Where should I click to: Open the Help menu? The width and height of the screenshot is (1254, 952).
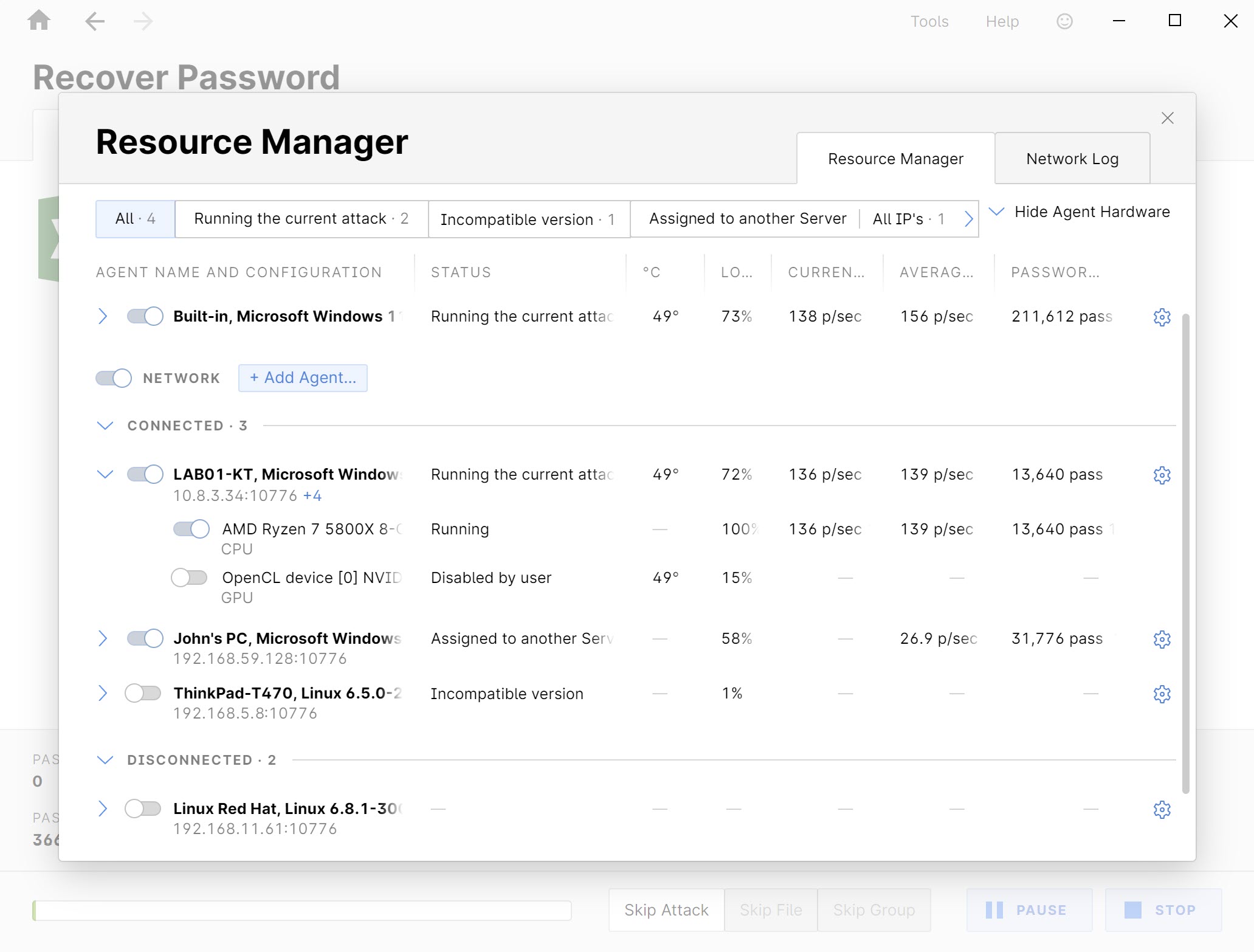(1002, 21)
